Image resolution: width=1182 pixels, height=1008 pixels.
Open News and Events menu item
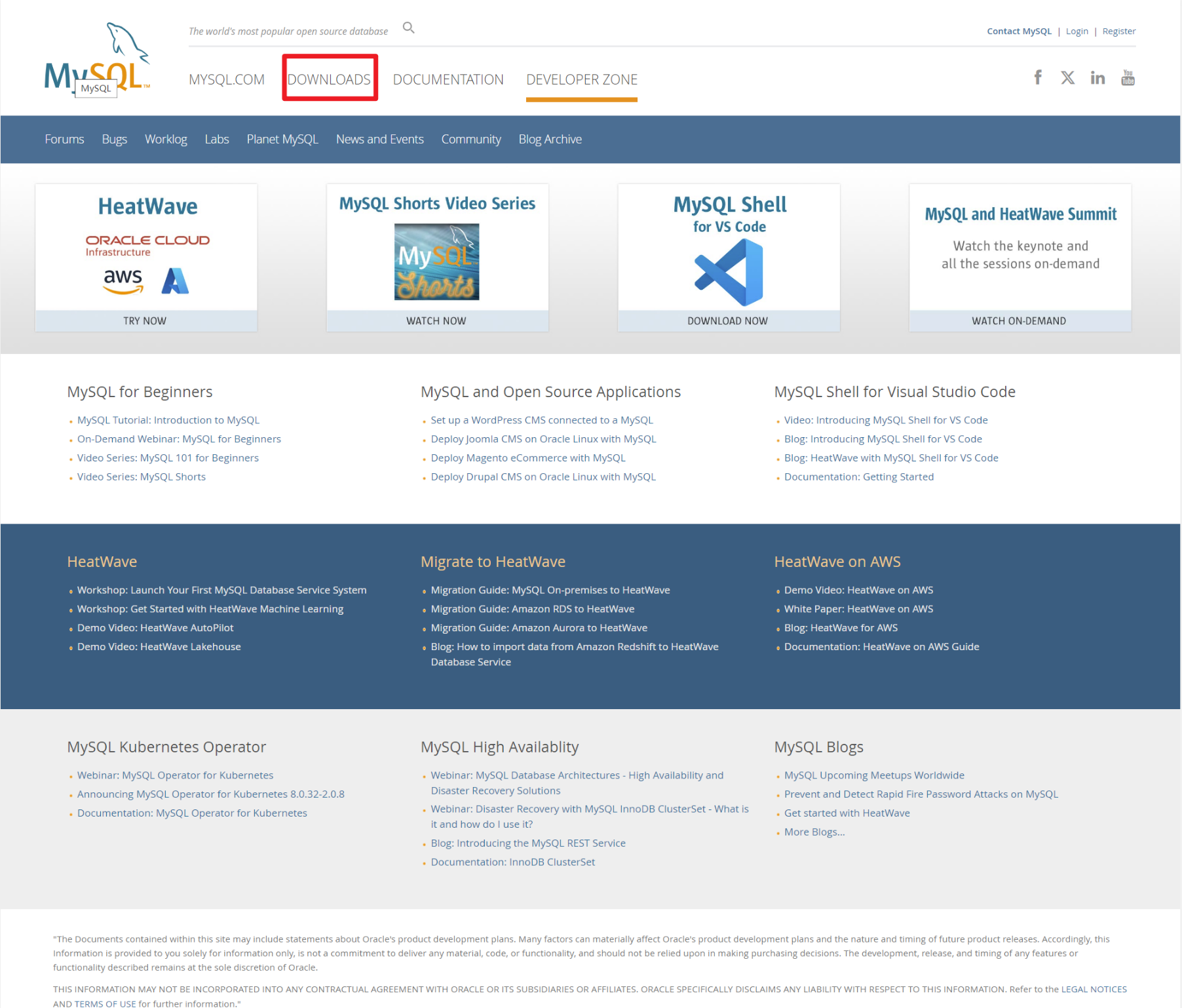380,139
